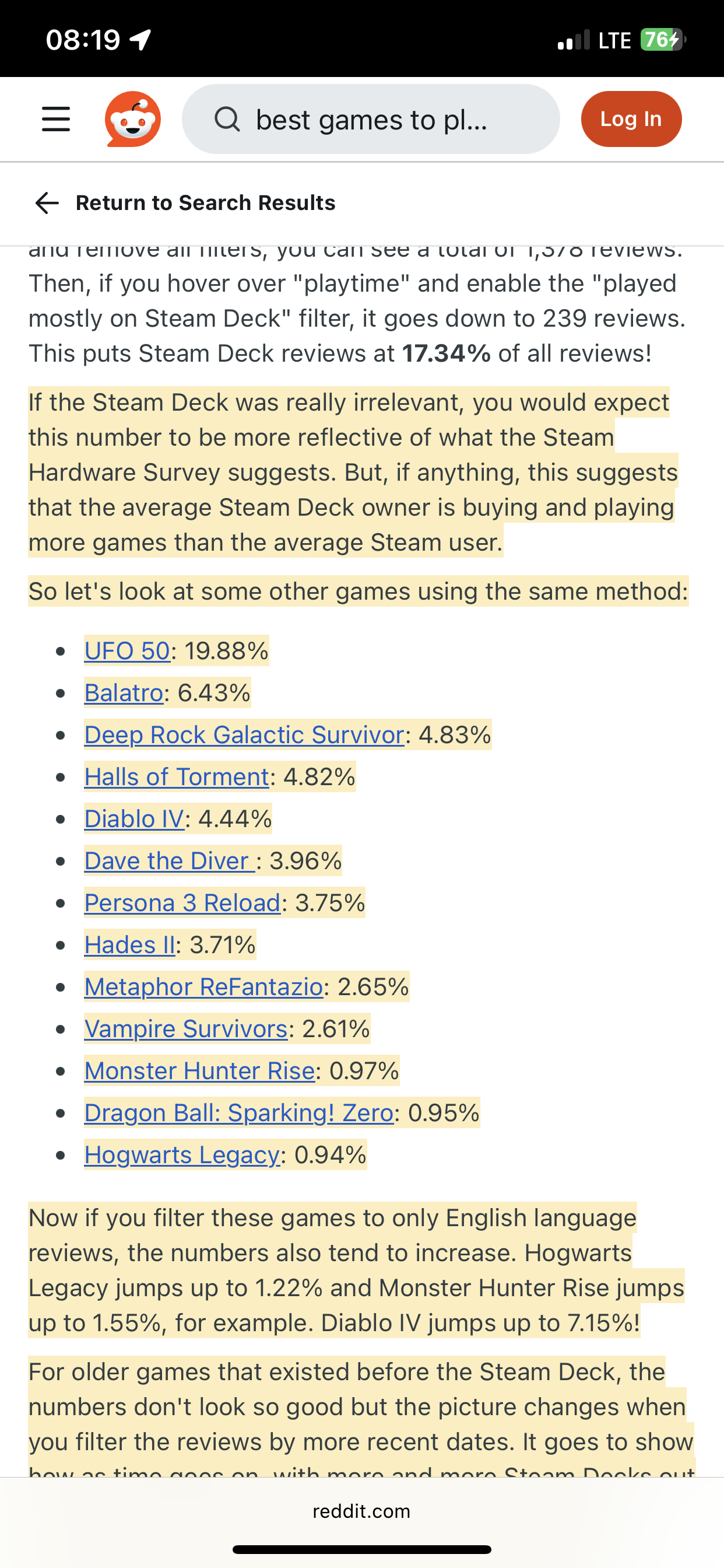Tap the Persona 3 Reload link
Screen dimensions: 724x1568
tap(182, 902)
